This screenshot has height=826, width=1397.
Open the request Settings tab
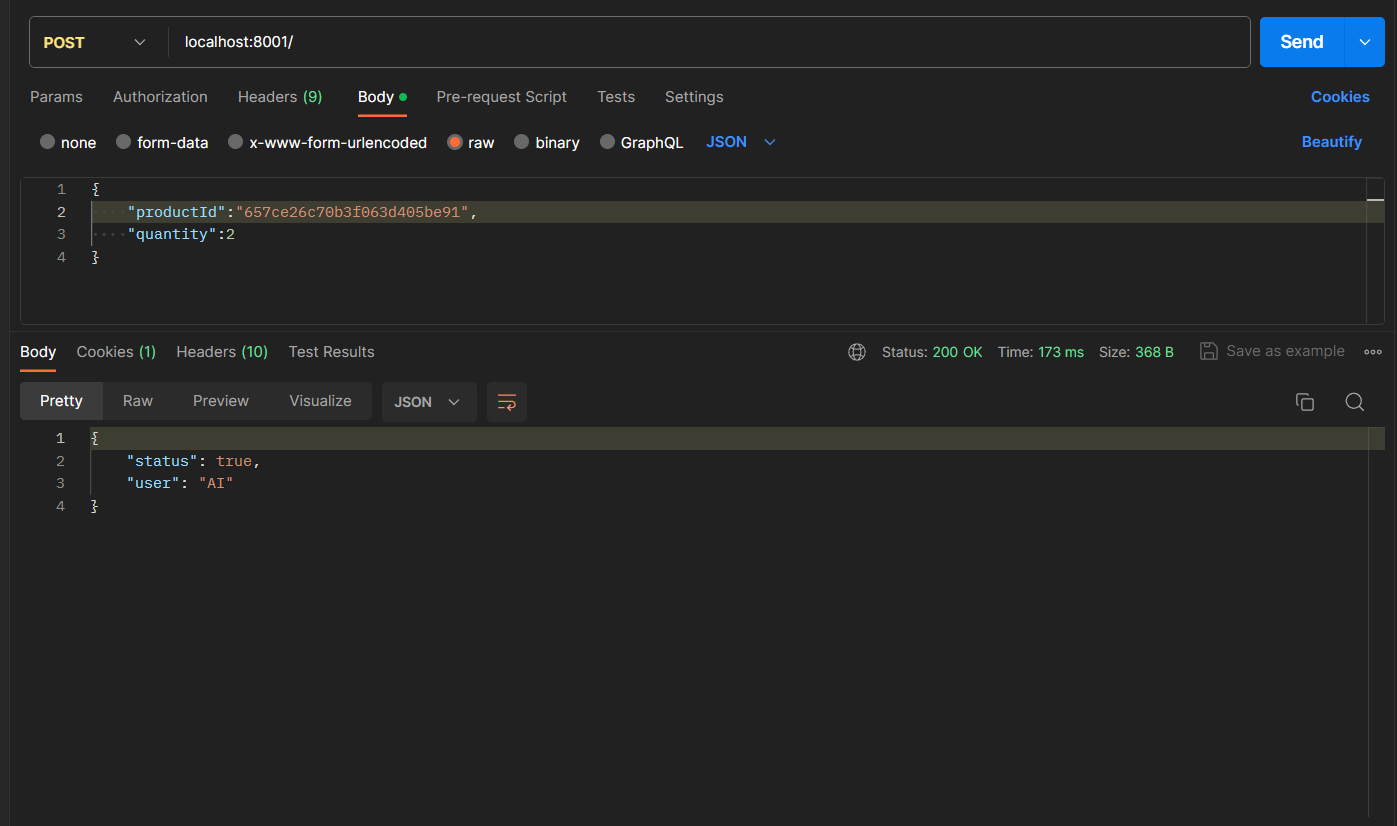[x=694, y=97]
